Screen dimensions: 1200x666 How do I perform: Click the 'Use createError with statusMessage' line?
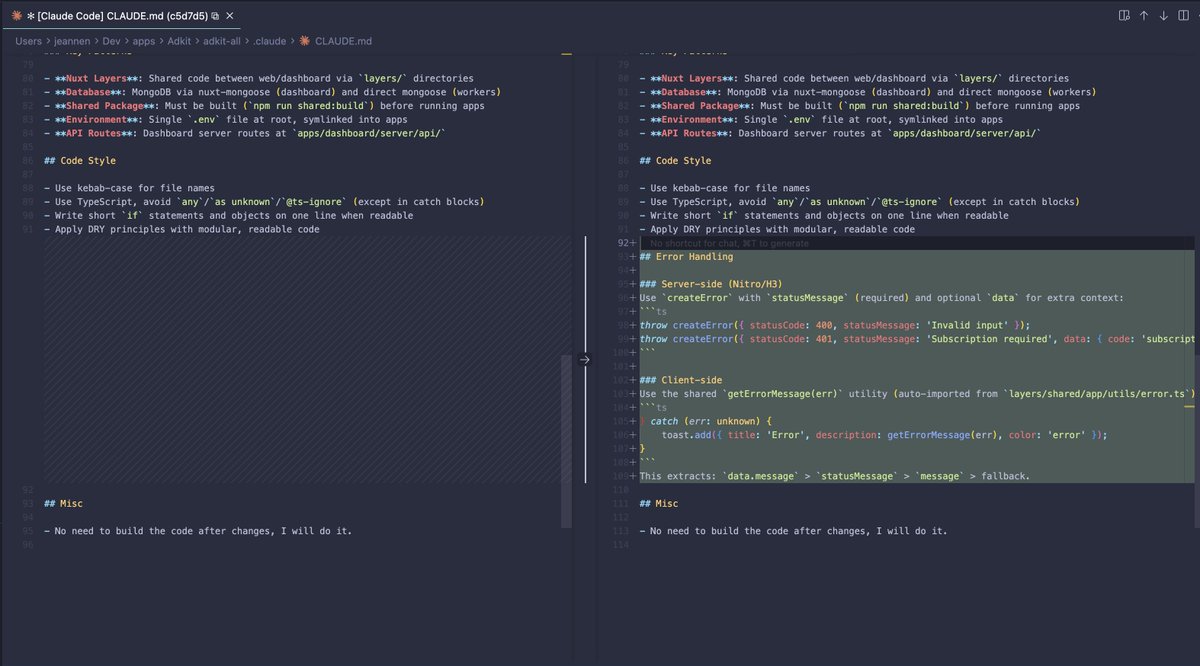(x=881, y=298)
